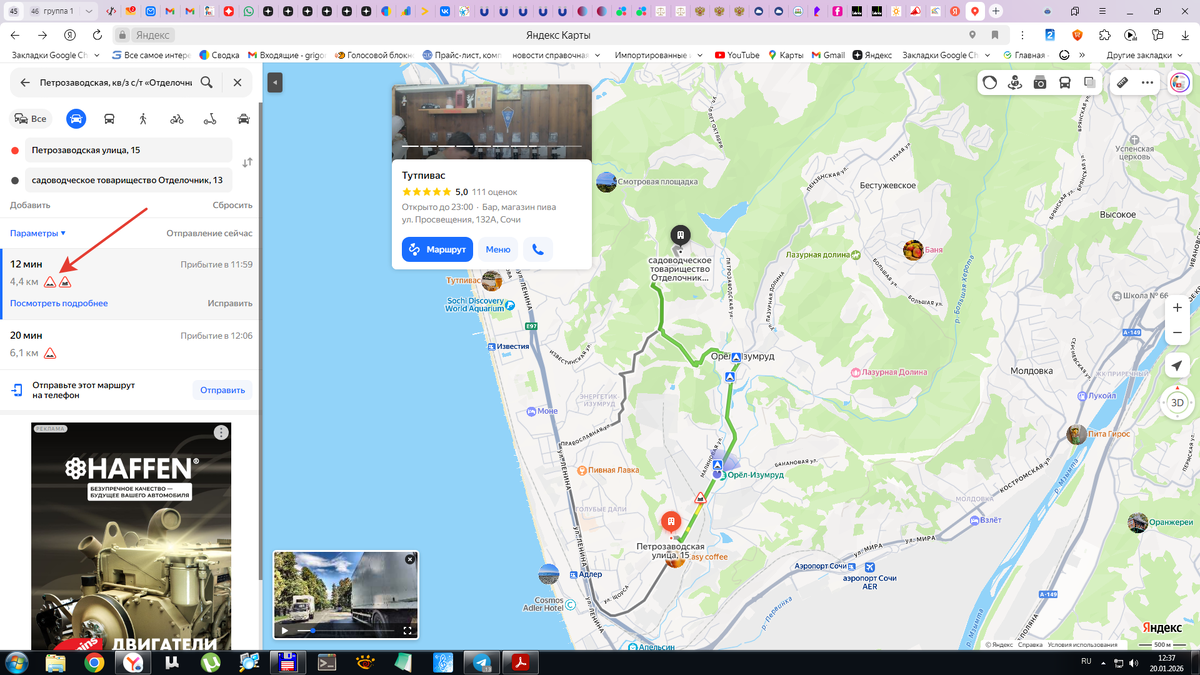Click the search magnifier in the sidebar
This screenshot has height=675, width=1200.
206,82
